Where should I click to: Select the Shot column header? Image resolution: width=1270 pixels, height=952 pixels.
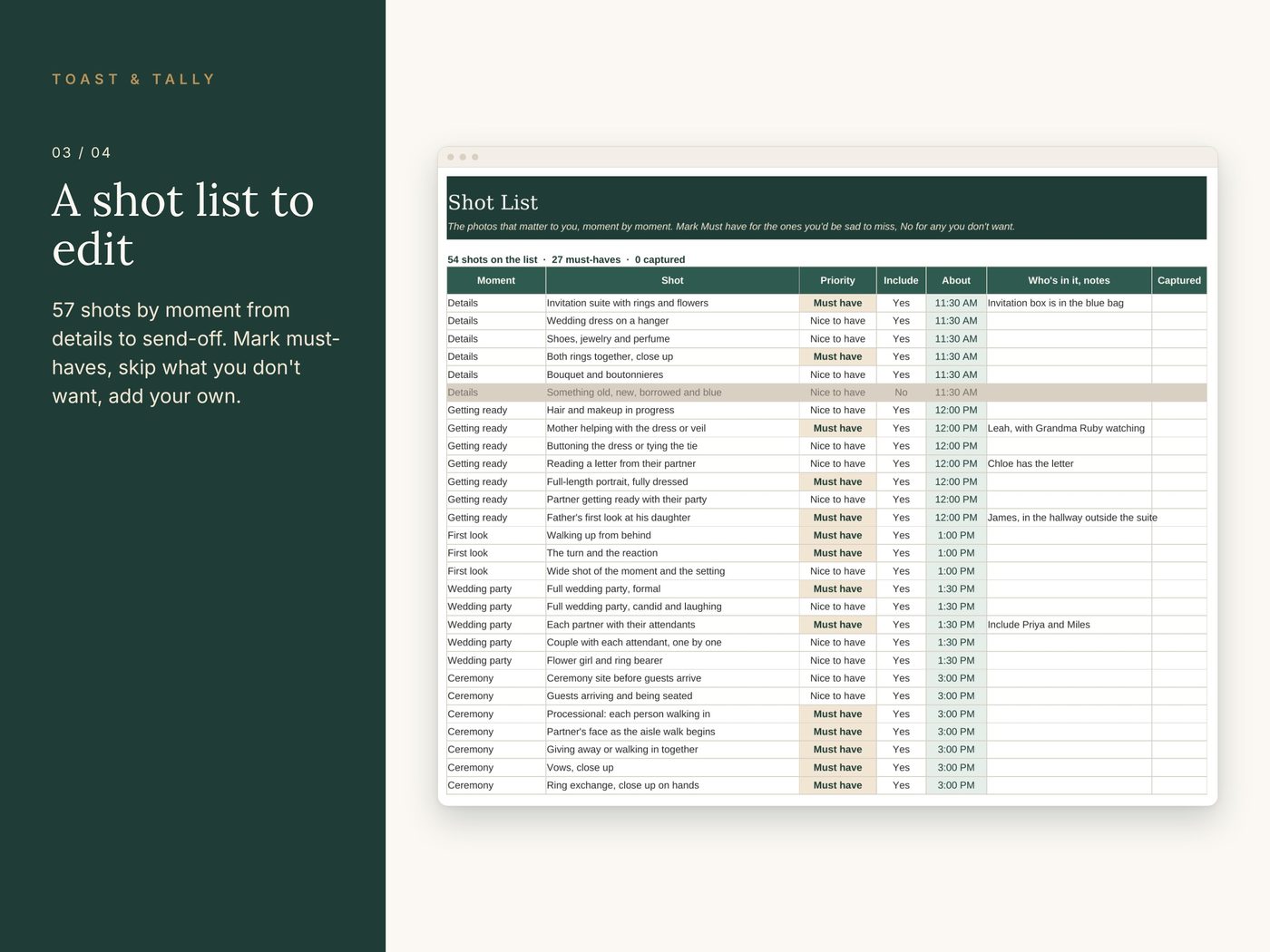tap(672, 280)
